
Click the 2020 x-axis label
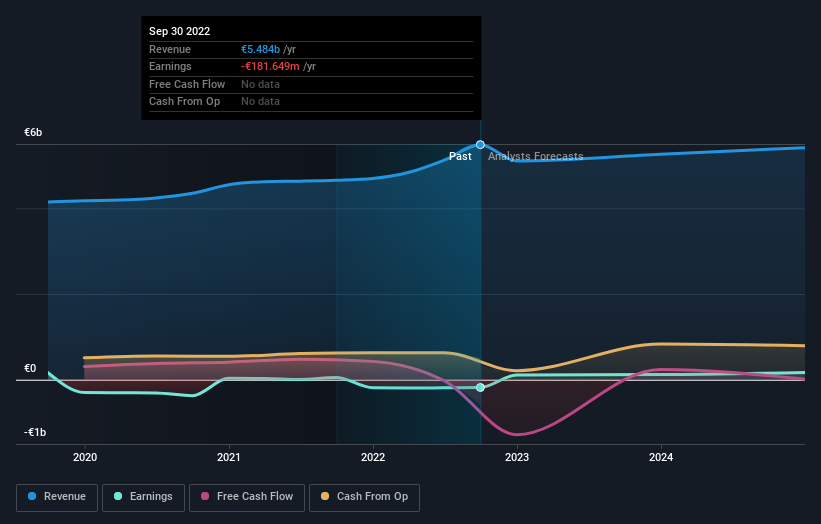click(85, 457)
